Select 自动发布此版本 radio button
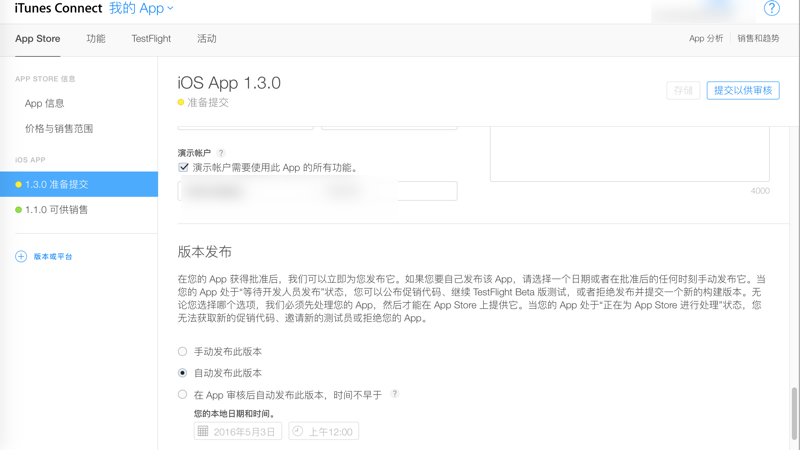Screen dimensions: 800x450 182,372
